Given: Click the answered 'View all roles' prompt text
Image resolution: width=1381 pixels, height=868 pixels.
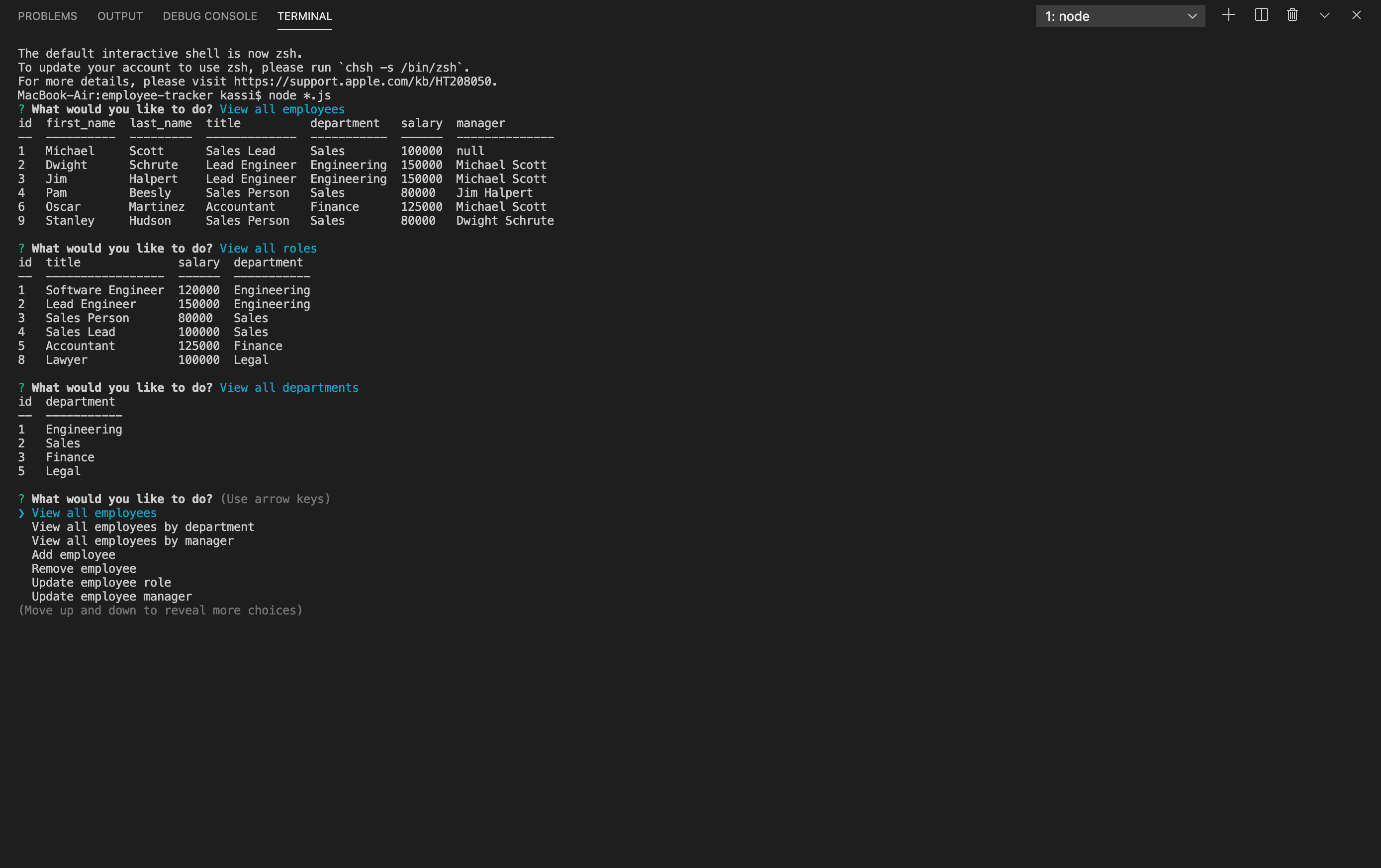Looking at the screenshot, I should [x=269, y=248].
